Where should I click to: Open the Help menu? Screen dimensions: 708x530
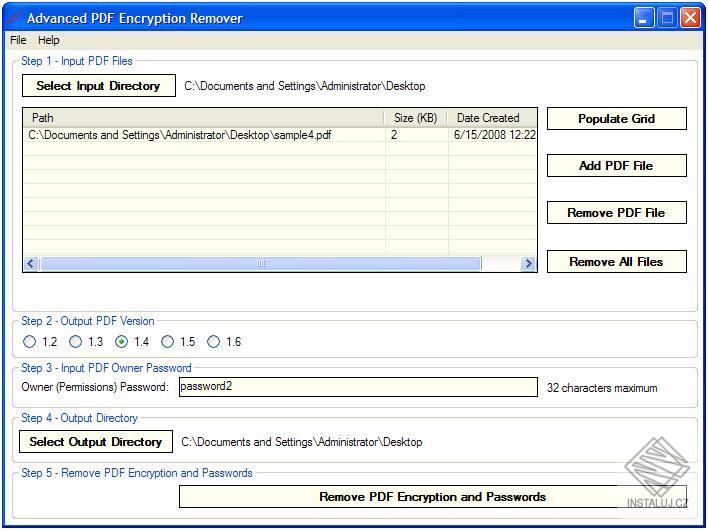48,40
